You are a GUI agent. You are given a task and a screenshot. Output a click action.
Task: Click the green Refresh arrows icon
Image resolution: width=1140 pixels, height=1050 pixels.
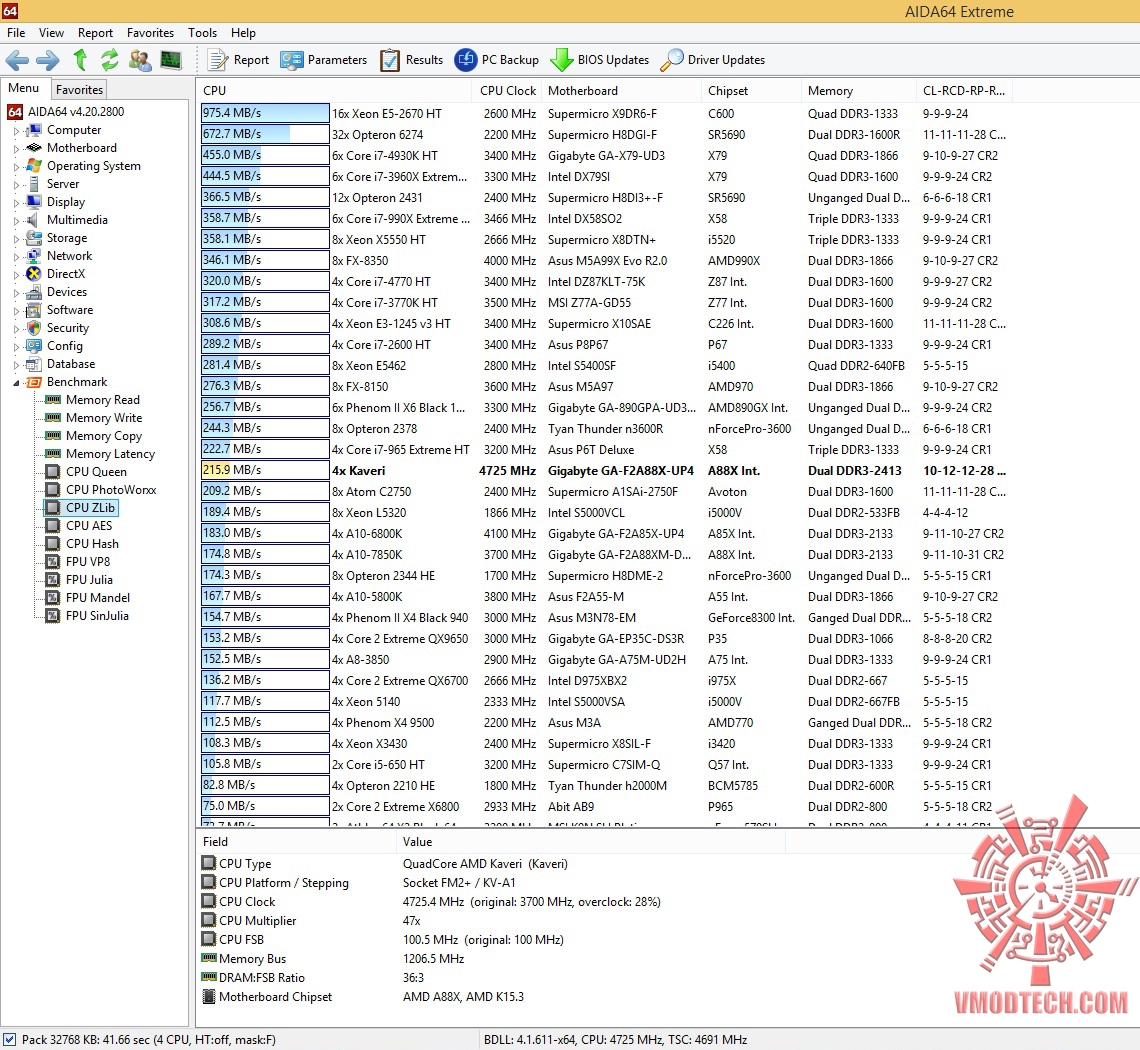click(110, 60)
